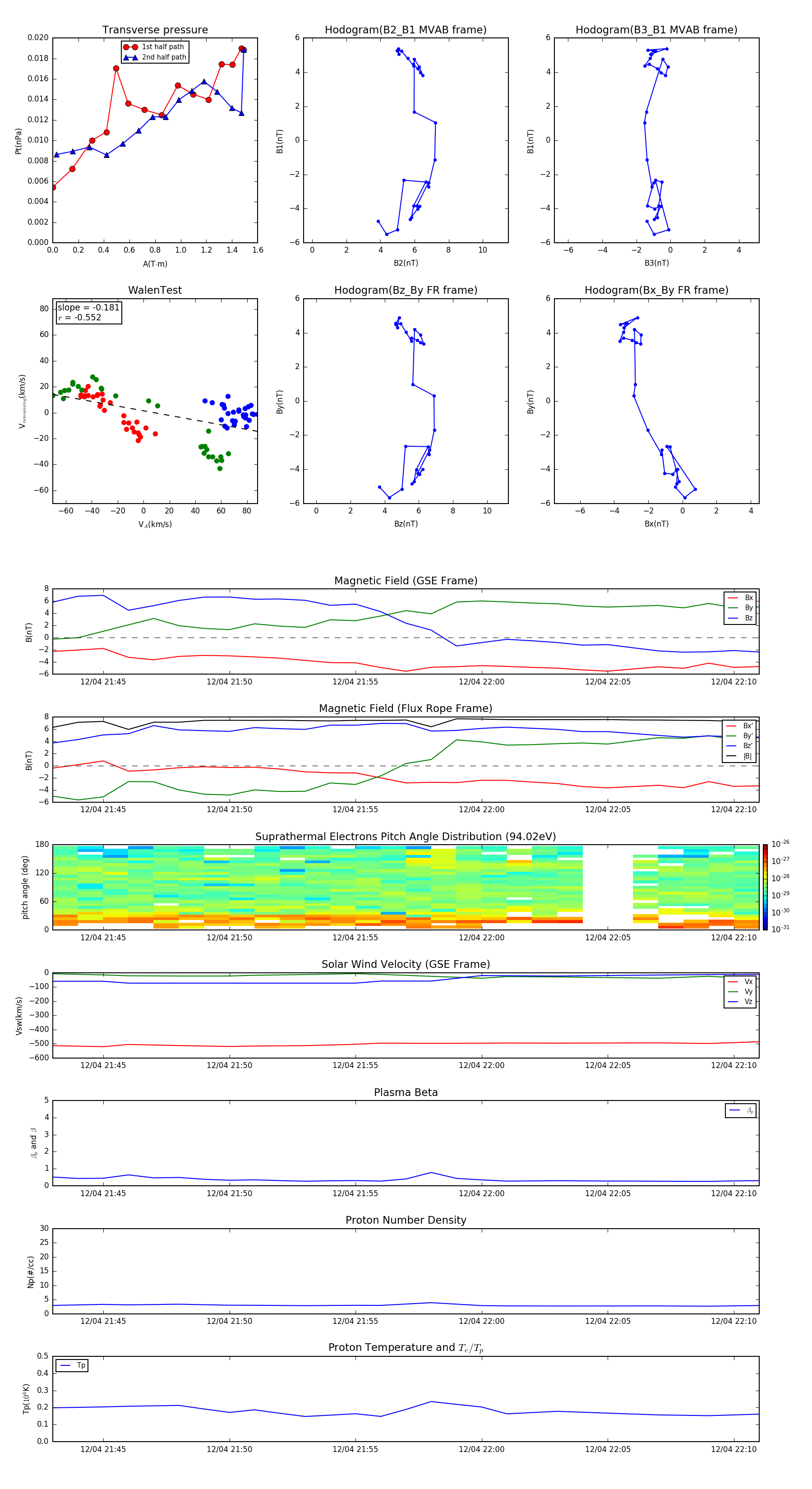Click the 'V_A(km/s)' x-axis label
Screen dimensions: 812x1489
(155, 524)
